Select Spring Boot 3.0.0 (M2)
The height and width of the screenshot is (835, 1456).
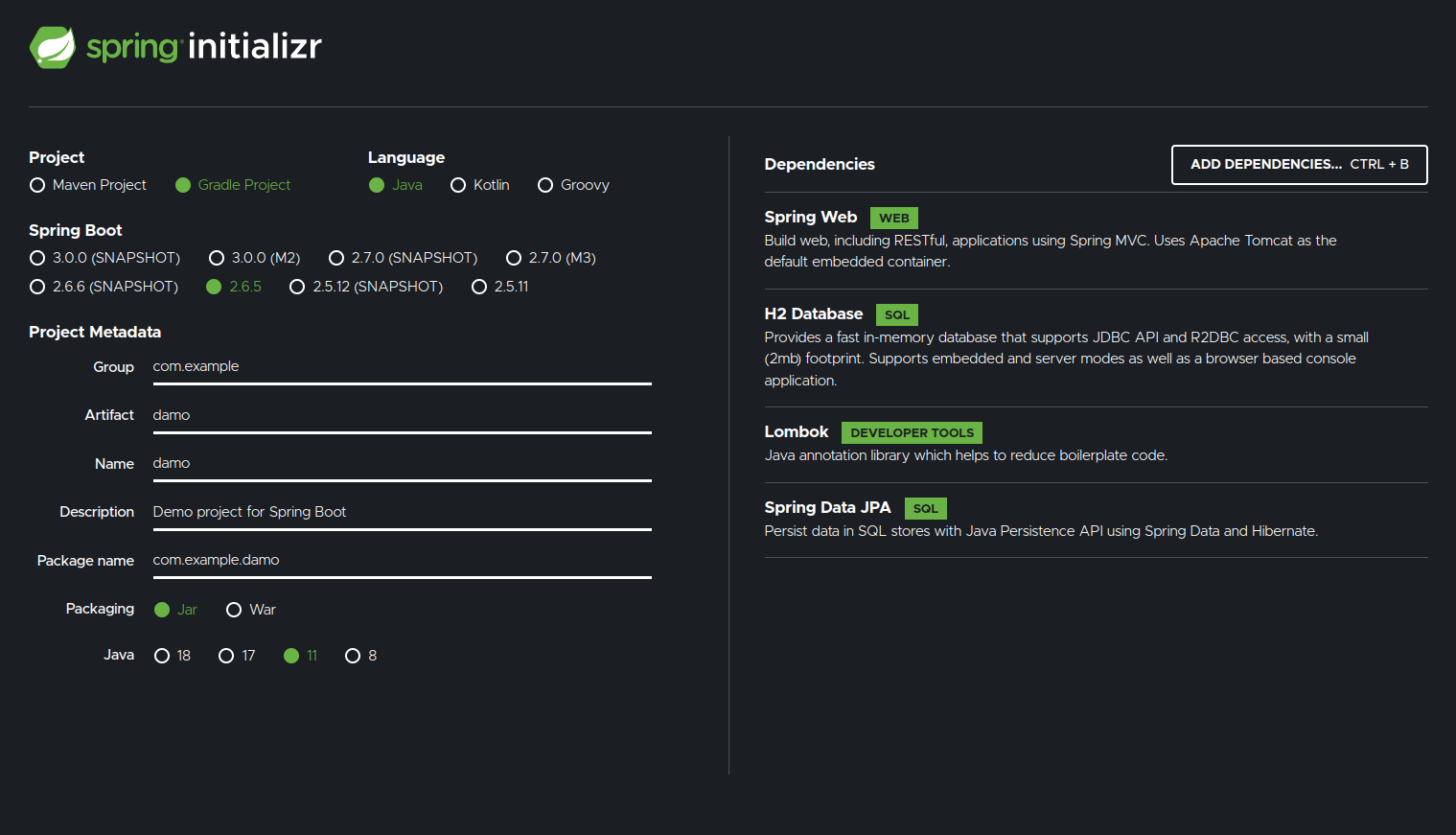pos(255,258)
